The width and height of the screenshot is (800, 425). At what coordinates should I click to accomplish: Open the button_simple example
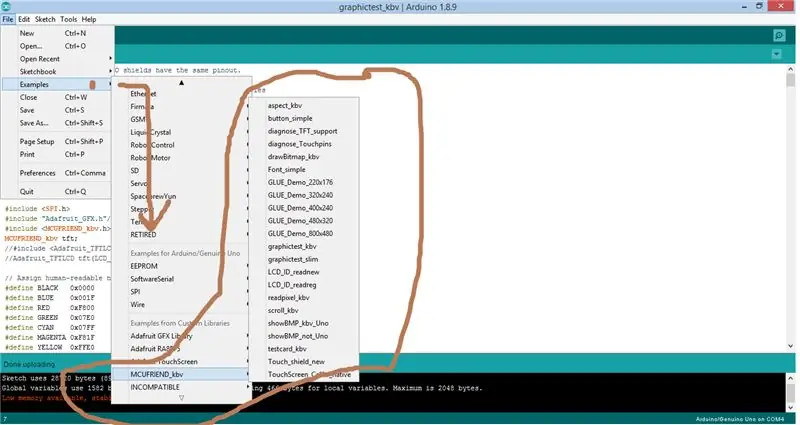(304, 118)
